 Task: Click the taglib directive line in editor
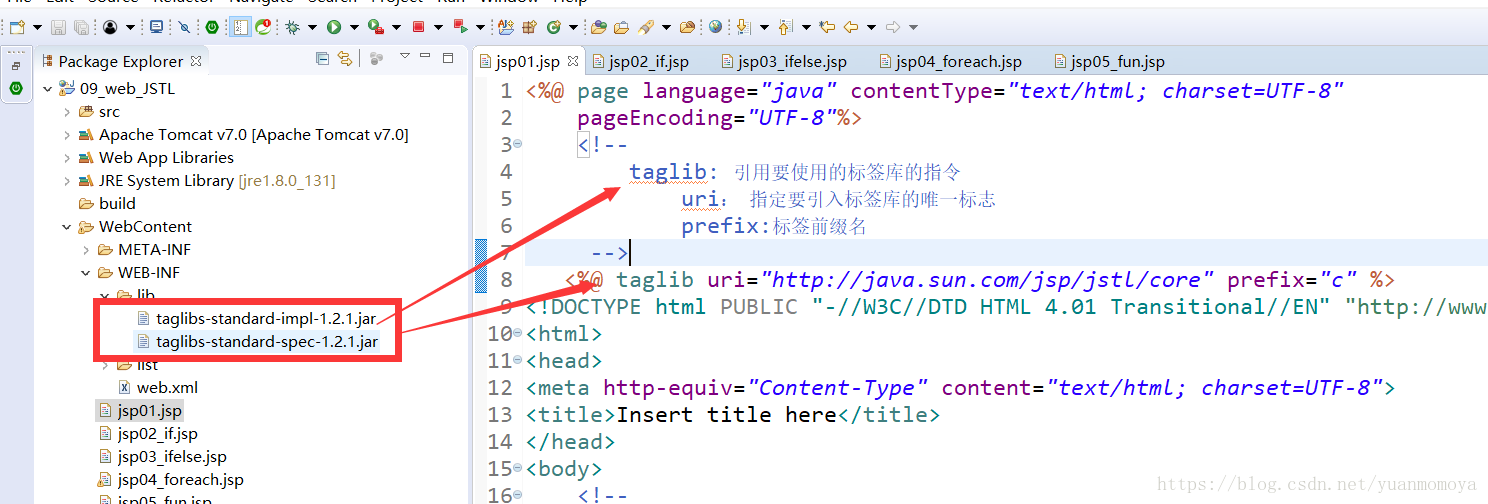(979, 280)
